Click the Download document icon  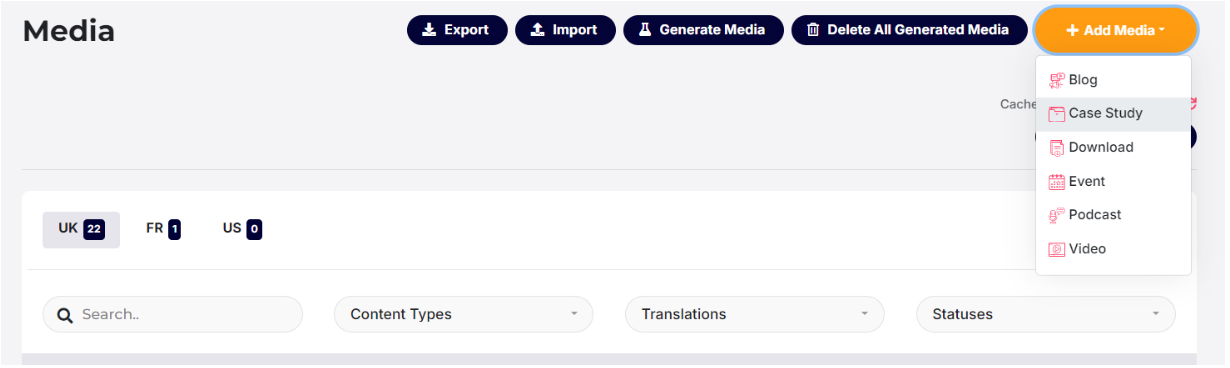1056,148
